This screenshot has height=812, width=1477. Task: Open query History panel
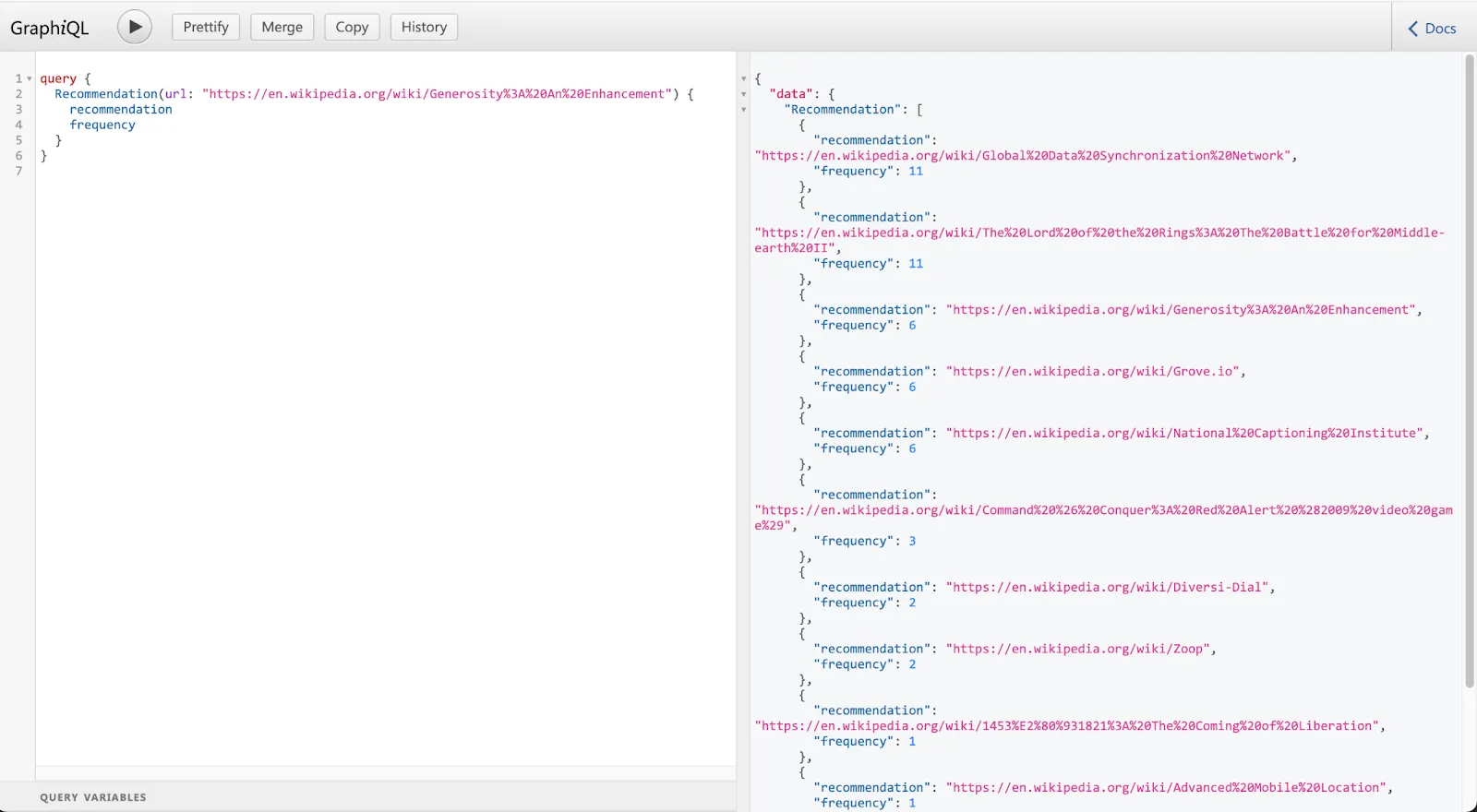pos(424,27)
